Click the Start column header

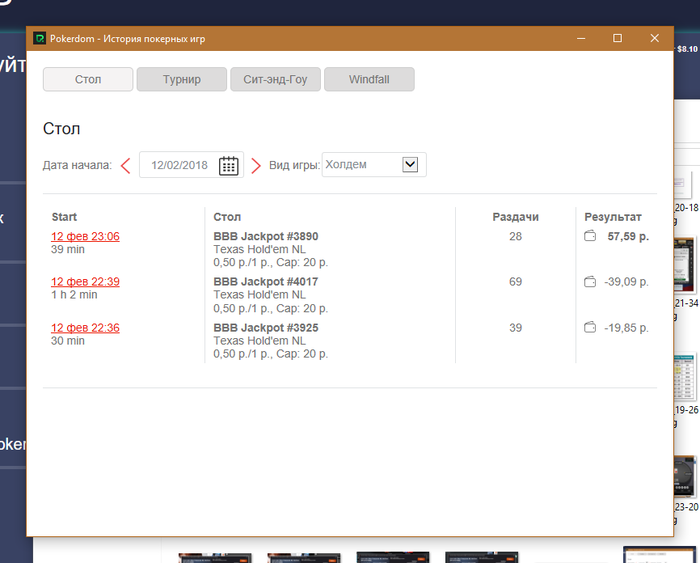coord(64,217)
